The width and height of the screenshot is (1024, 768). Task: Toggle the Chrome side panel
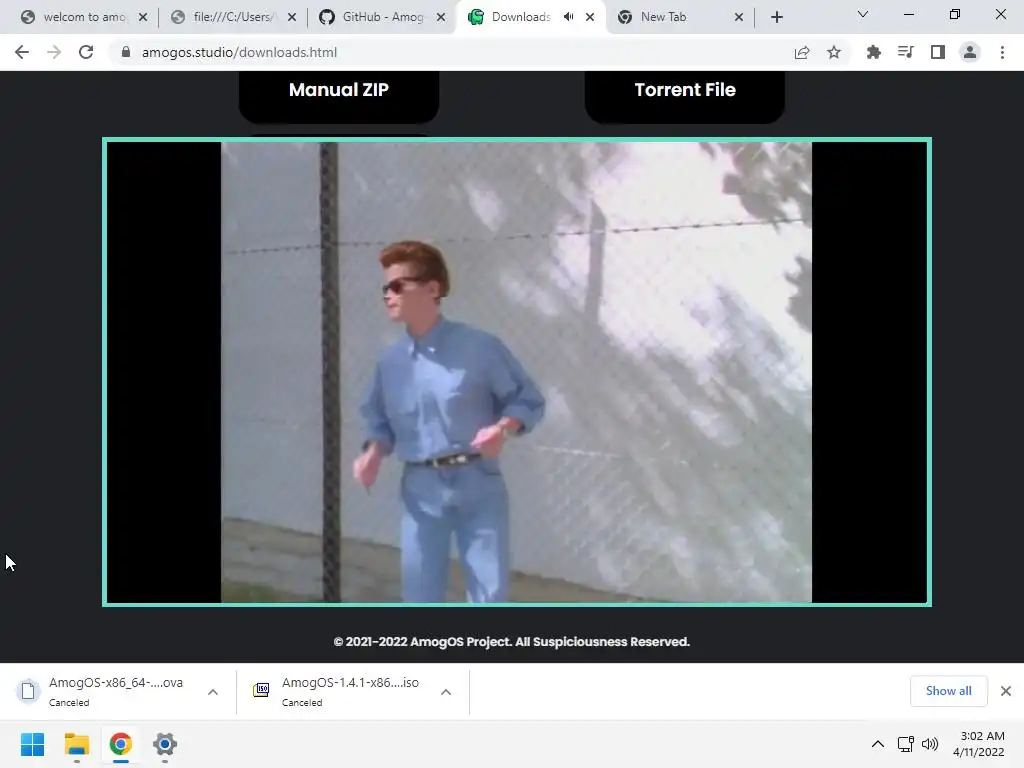pyautogui.click(x=938, y=52)
